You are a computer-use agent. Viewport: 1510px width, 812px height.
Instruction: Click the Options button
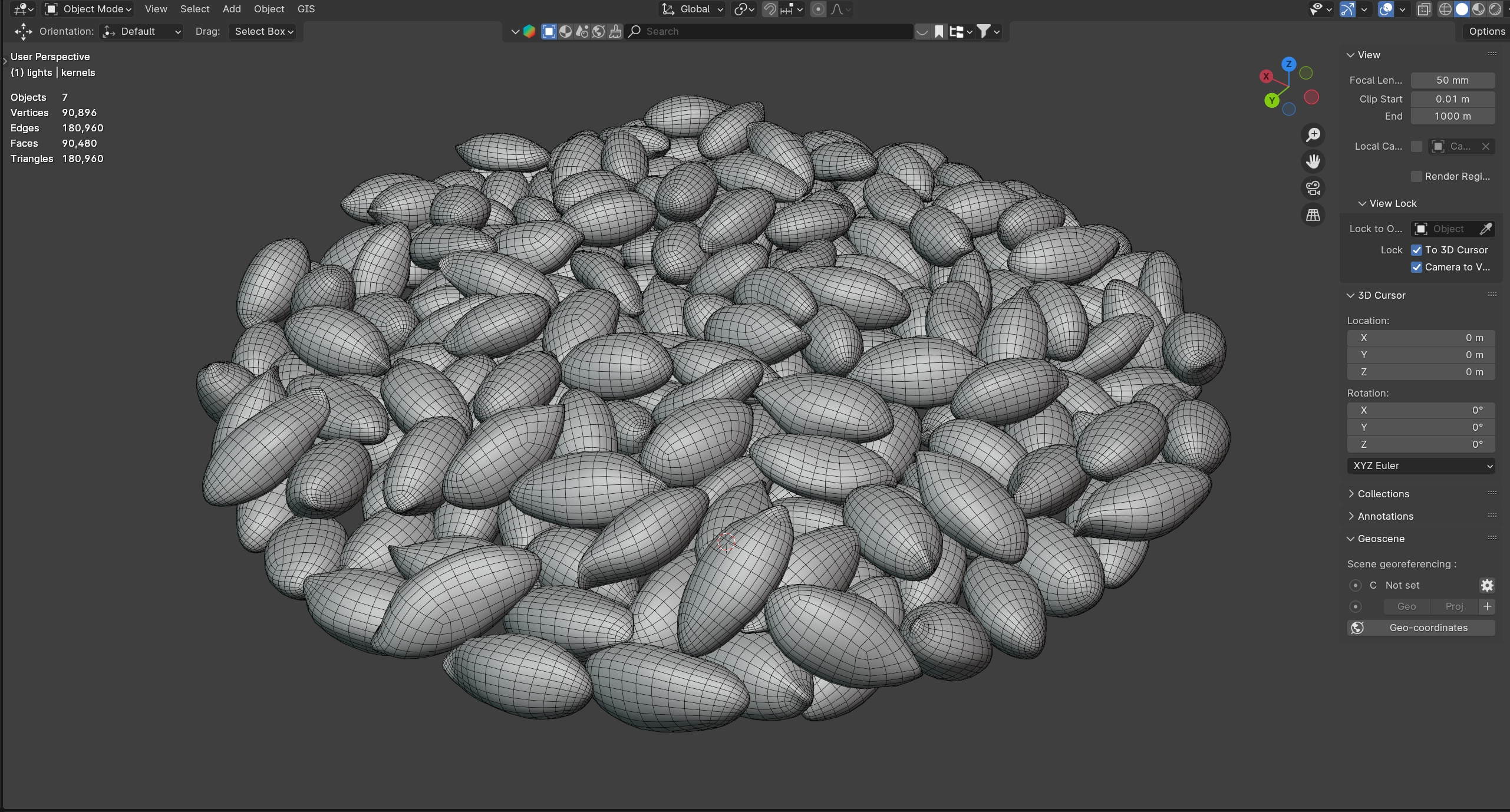(1486, 31)
